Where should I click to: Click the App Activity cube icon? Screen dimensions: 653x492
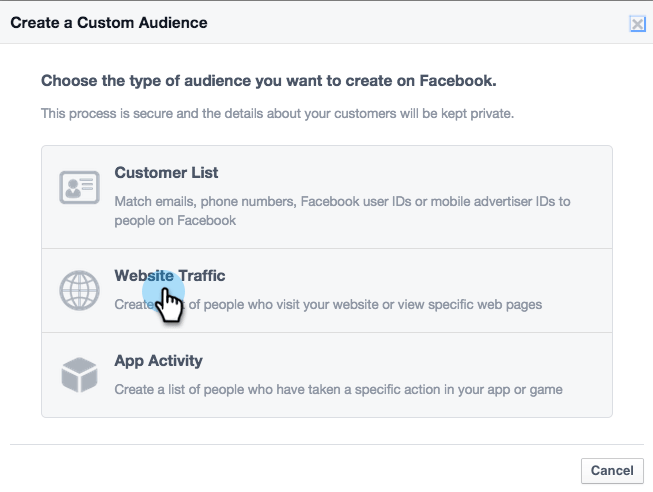click(79, 375)
